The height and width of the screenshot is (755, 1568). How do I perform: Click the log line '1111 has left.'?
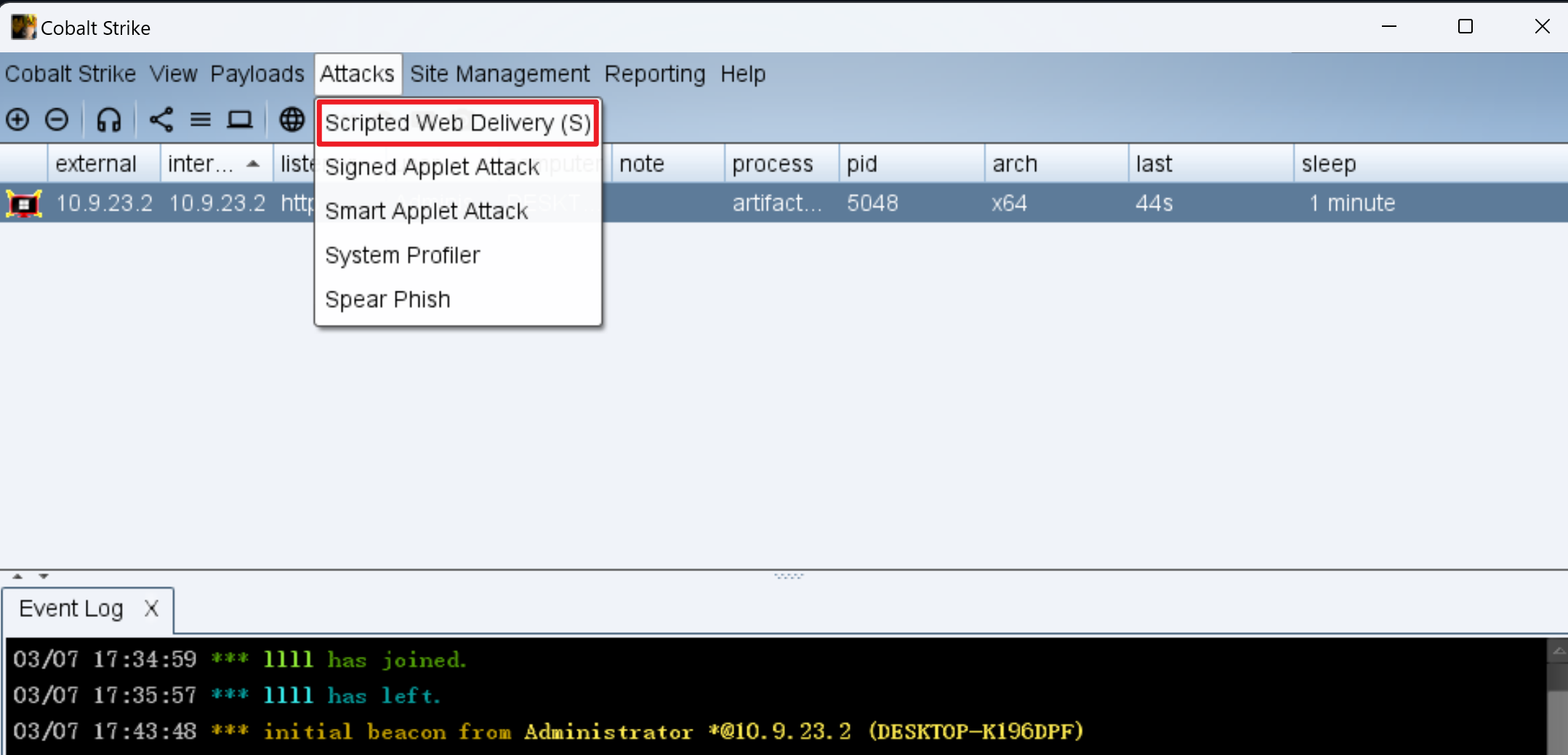pyautogui.click(x=227, y=695)
